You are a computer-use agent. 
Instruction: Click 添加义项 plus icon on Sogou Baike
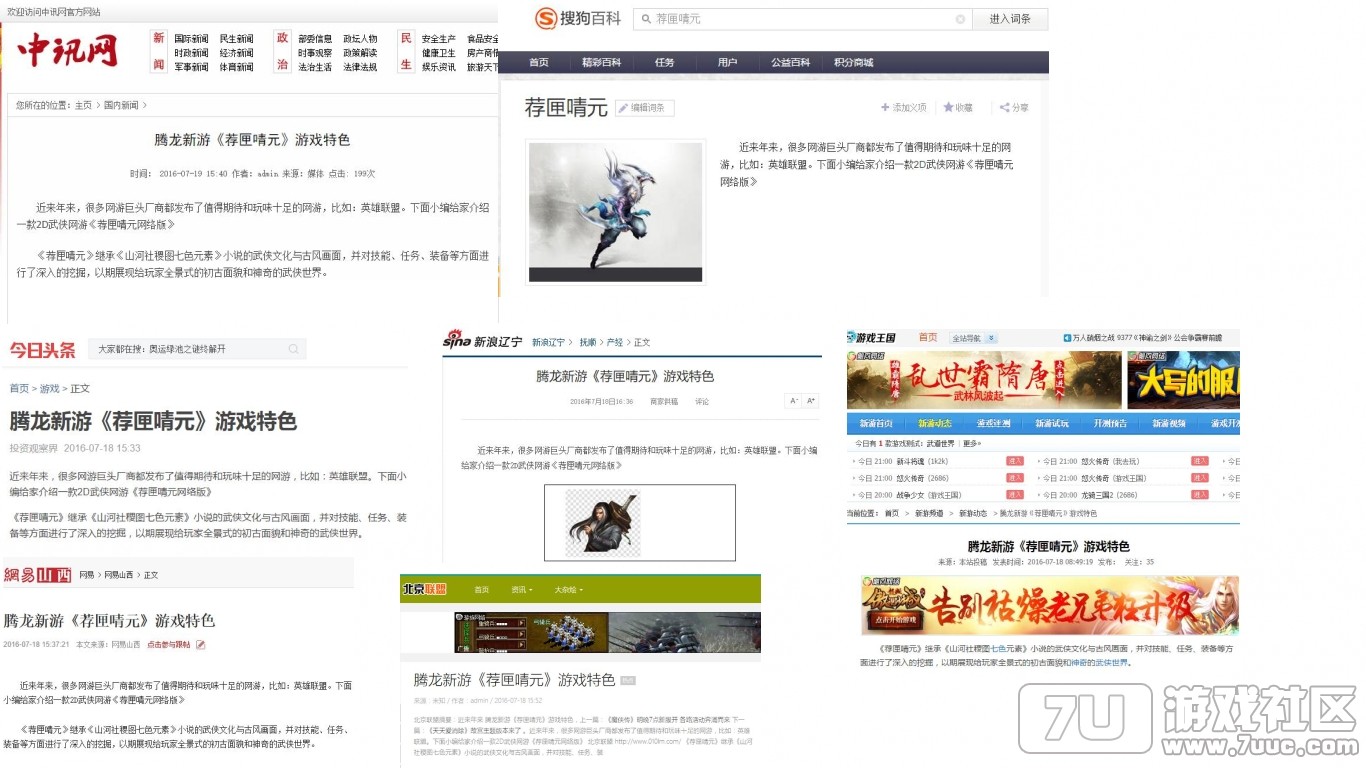(x=885, y=107)
